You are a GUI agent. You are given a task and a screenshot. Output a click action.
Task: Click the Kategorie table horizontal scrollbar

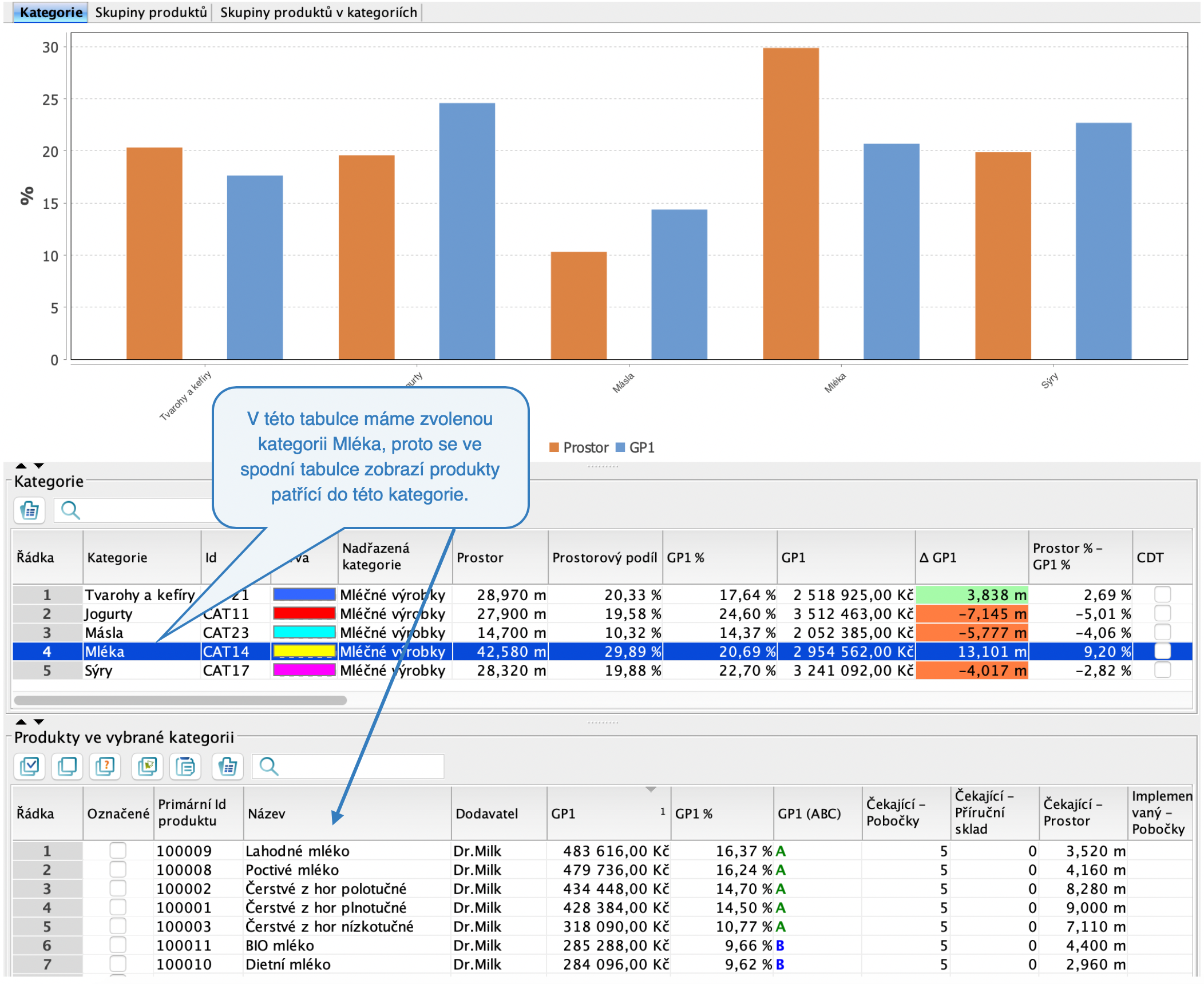tap(180, 700)
